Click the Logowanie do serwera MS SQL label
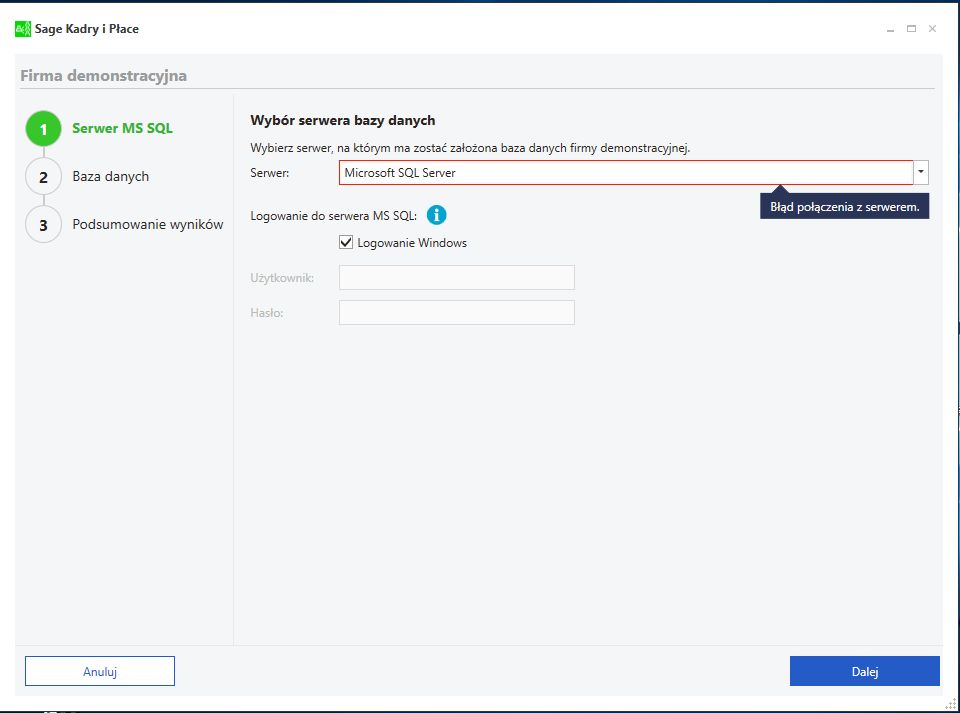The width and height of the screenshot is (960, 713). click(x=334, y=215)
